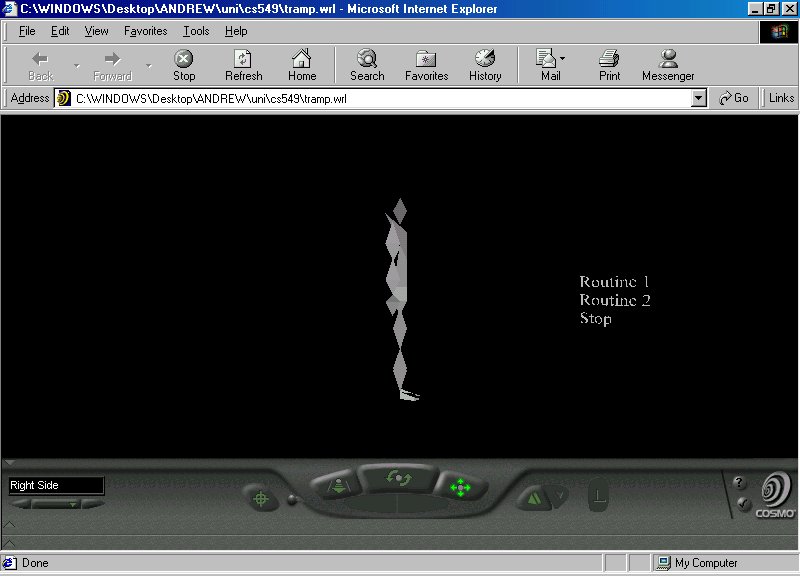Click My Computer zone in status bar
The image size is (800, 576).
(x=697, y=563)
